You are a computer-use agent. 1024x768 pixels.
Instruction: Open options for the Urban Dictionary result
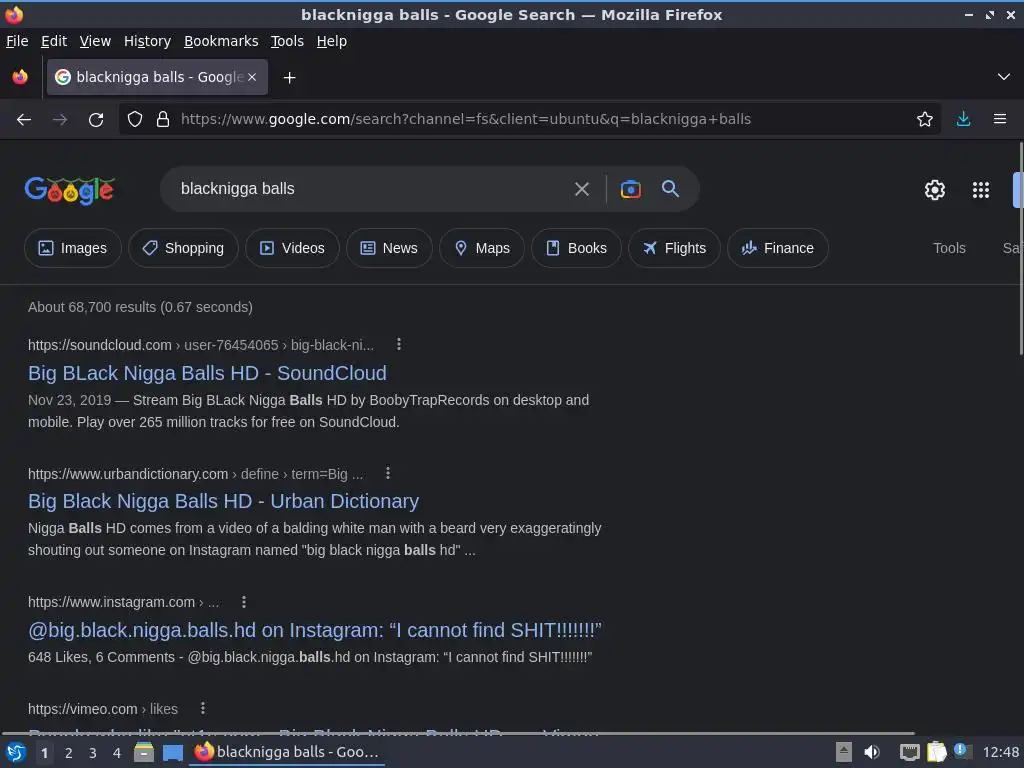pyautogui.click(x=388, y=473)
